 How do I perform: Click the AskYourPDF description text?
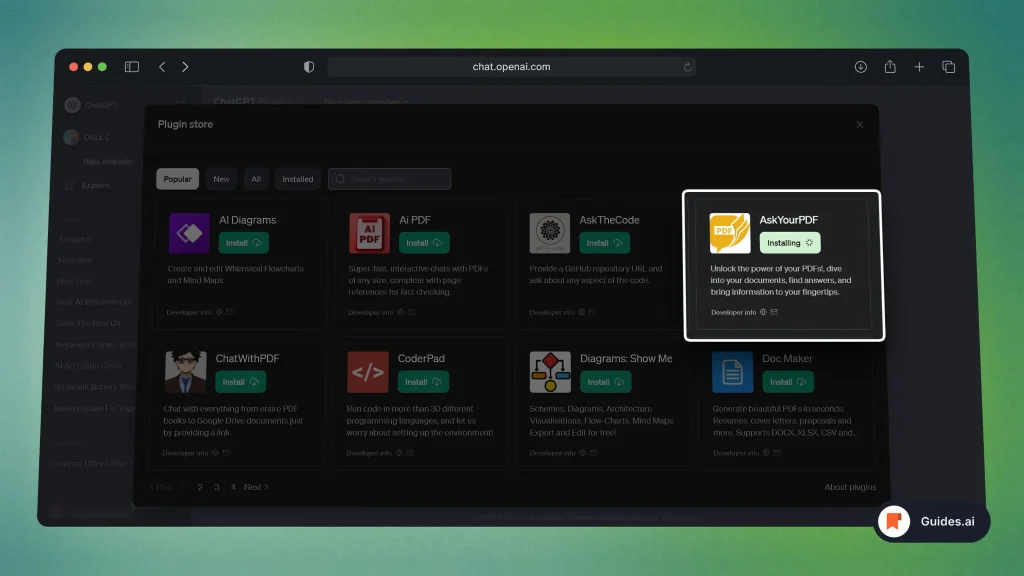click(x=781, y=280)
